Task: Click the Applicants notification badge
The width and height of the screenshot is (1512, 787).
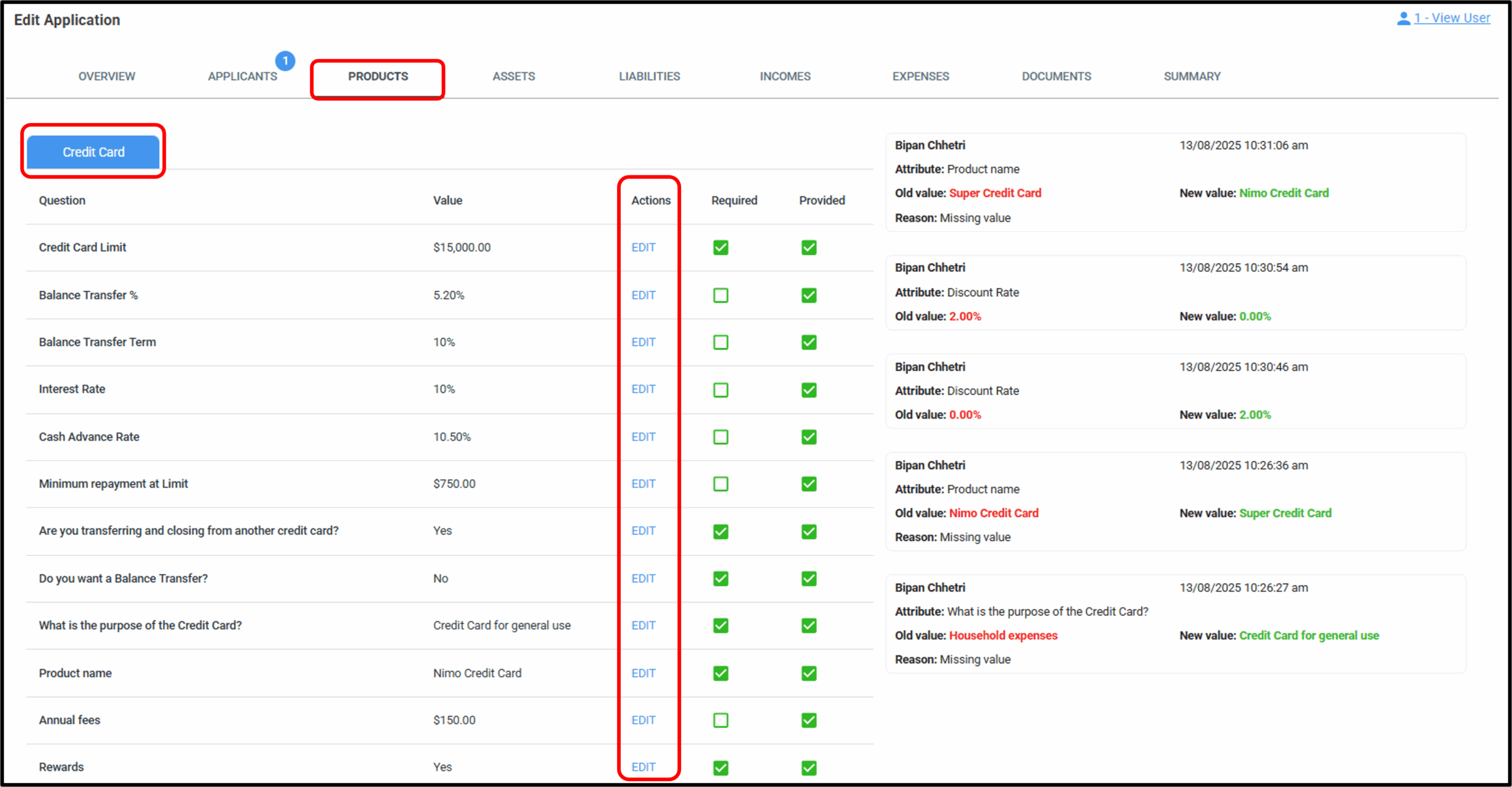Action: coord(285,61)
